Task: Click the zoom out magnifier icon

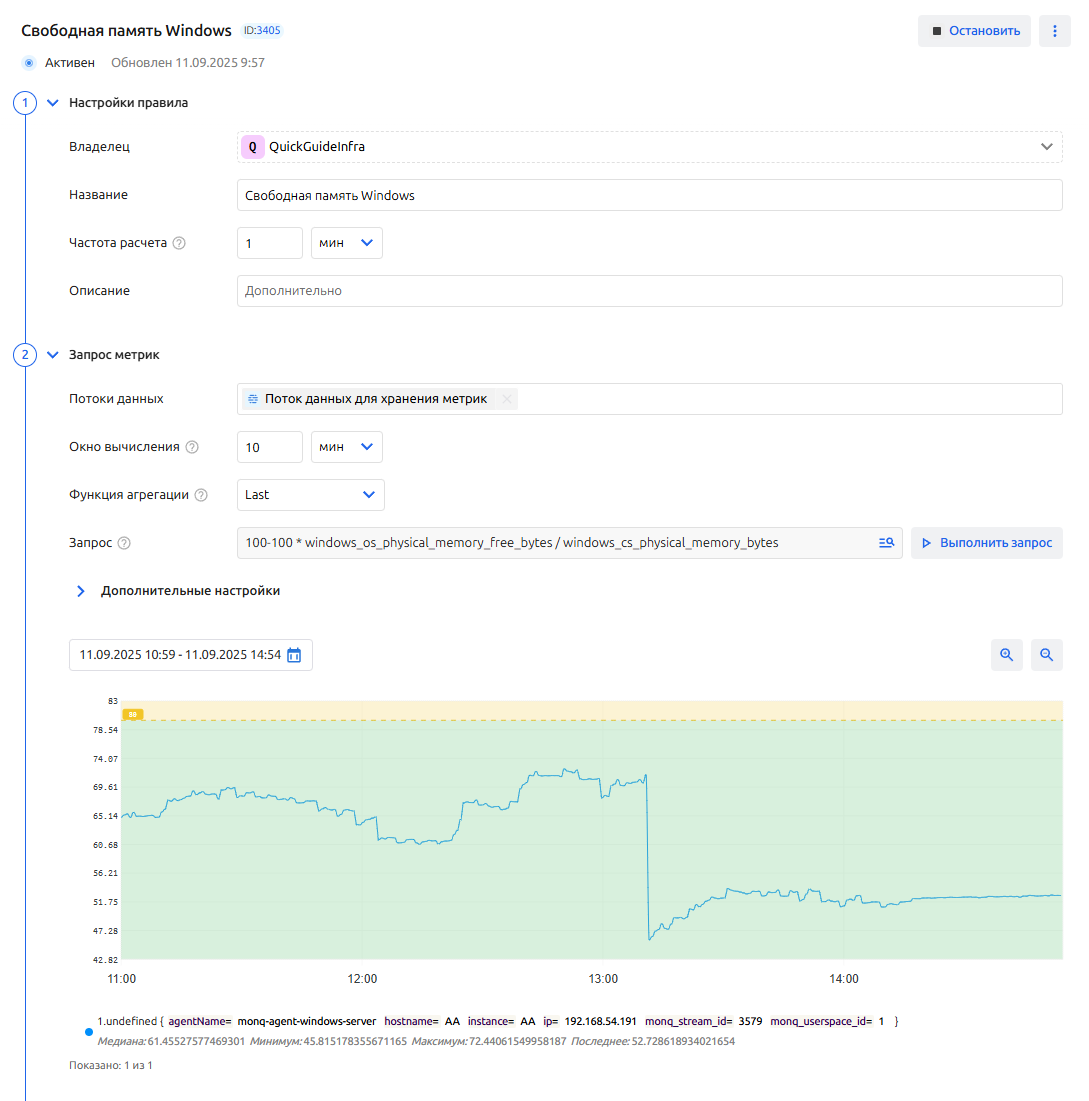Action: coord(1046,655)
